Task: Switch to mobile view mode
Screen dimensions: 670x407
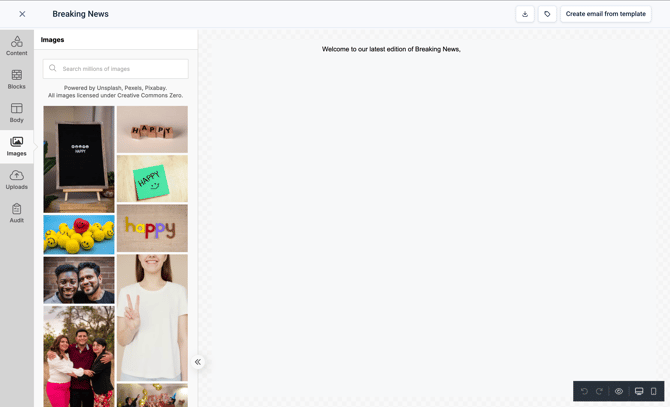Action: pyautogui.click(x=653, y=391)
